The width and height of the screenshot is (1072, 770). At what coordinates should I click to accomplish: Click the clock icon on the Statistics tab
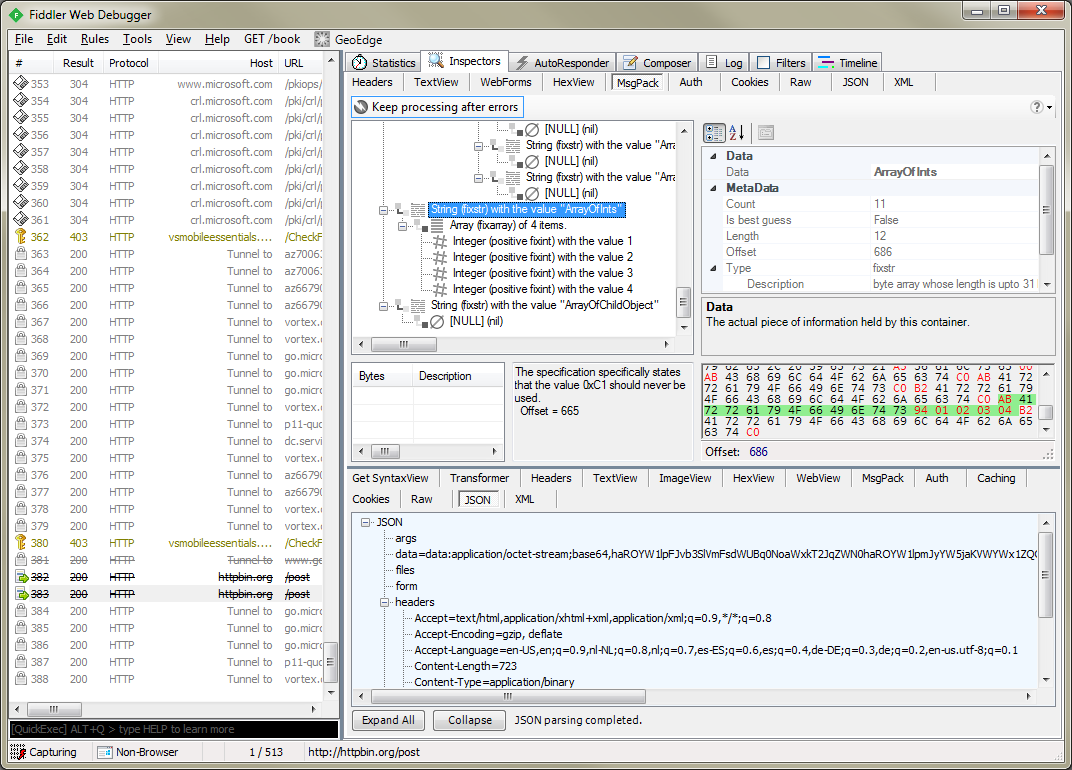360,63
